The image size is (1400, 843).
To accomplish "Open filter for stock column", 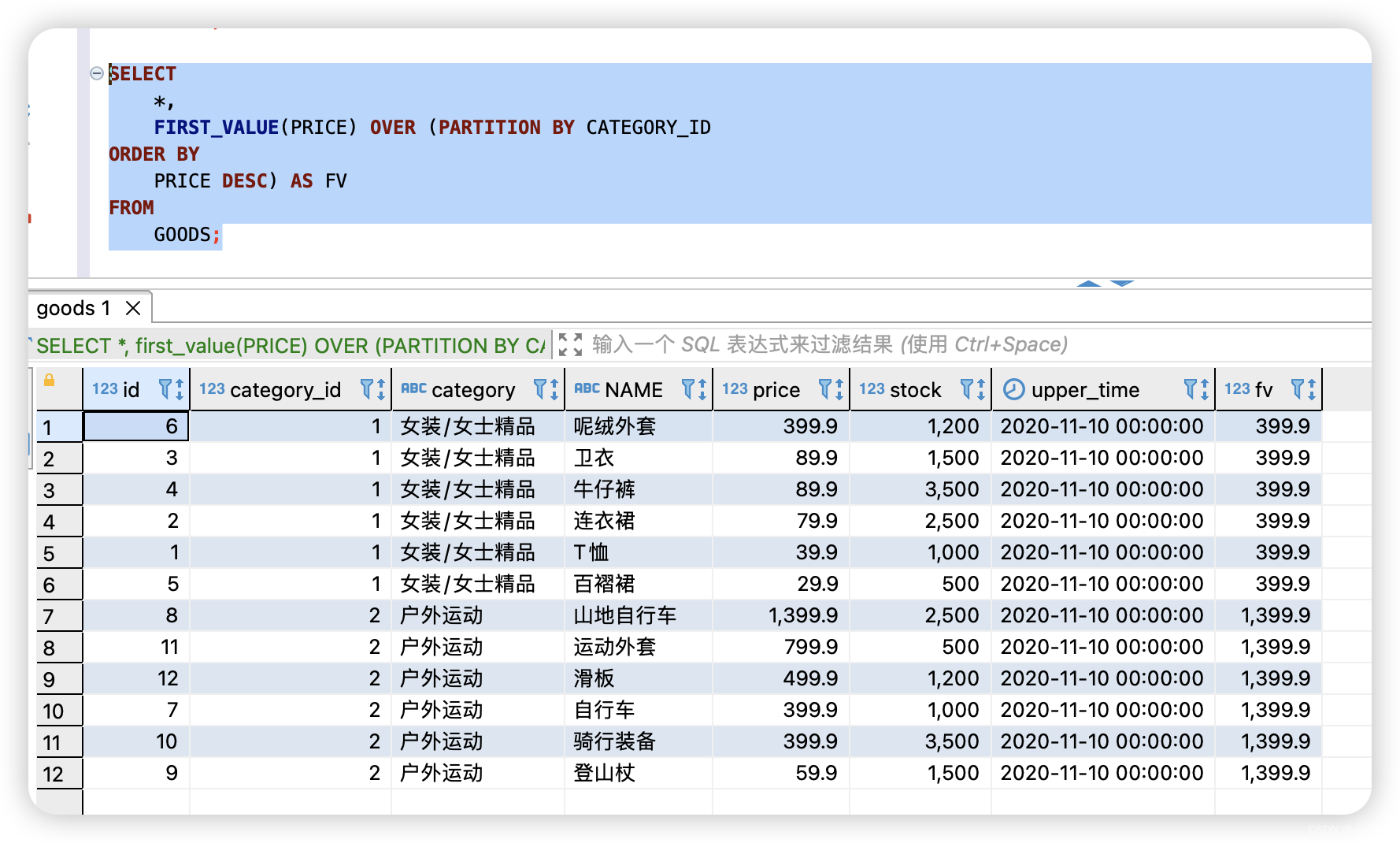I will pos(967,388).
